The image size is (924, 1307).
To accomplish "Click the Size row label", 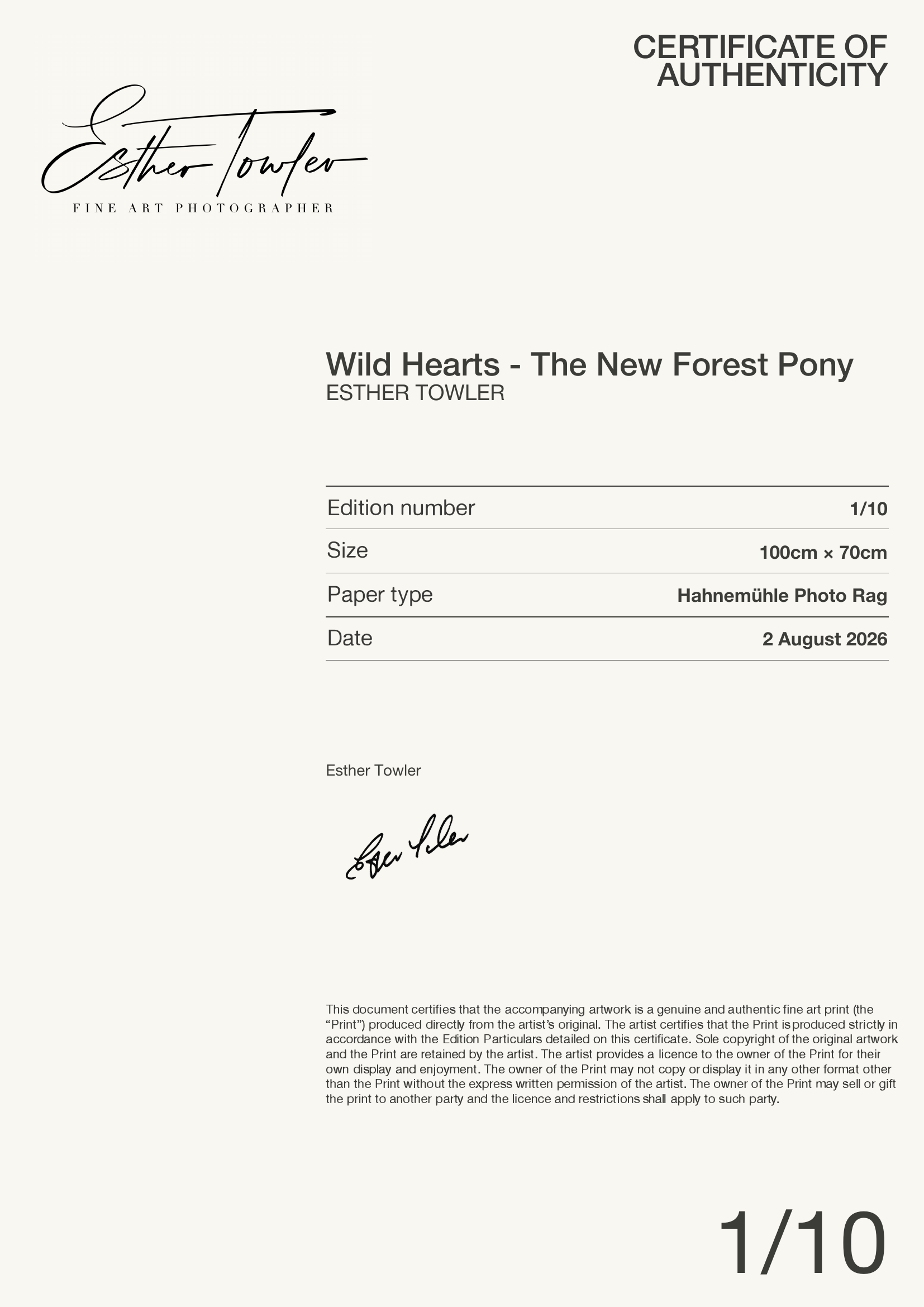I will 347,550.
